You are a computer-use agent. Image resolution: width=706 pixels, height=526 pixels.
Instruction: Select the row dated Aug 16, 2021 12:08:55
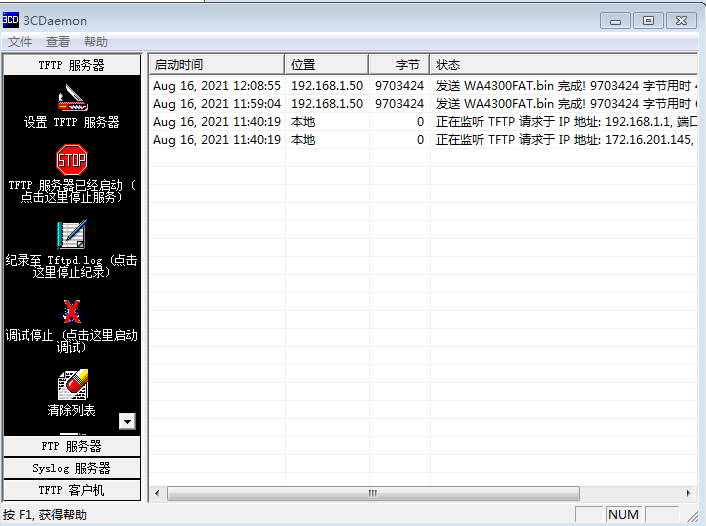(x=423, y=86)
